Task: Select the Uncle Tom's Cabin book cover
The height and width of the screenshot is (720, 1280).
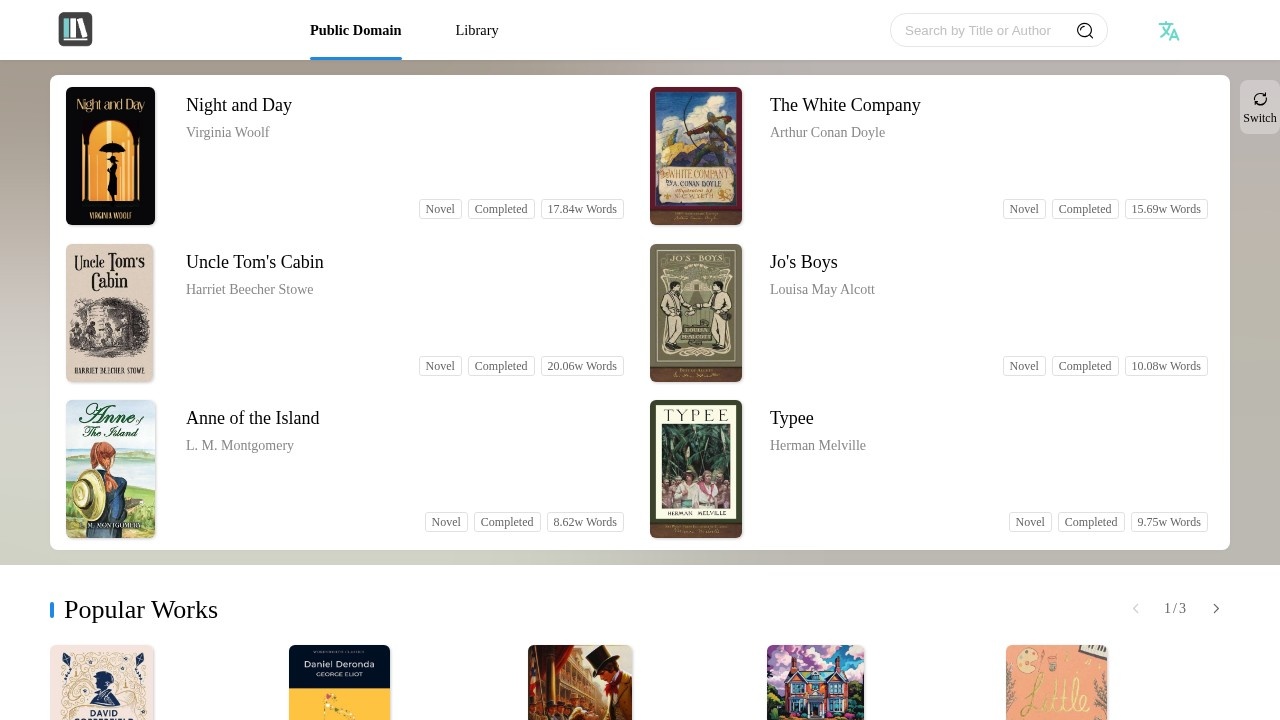Action: point(110,313)
